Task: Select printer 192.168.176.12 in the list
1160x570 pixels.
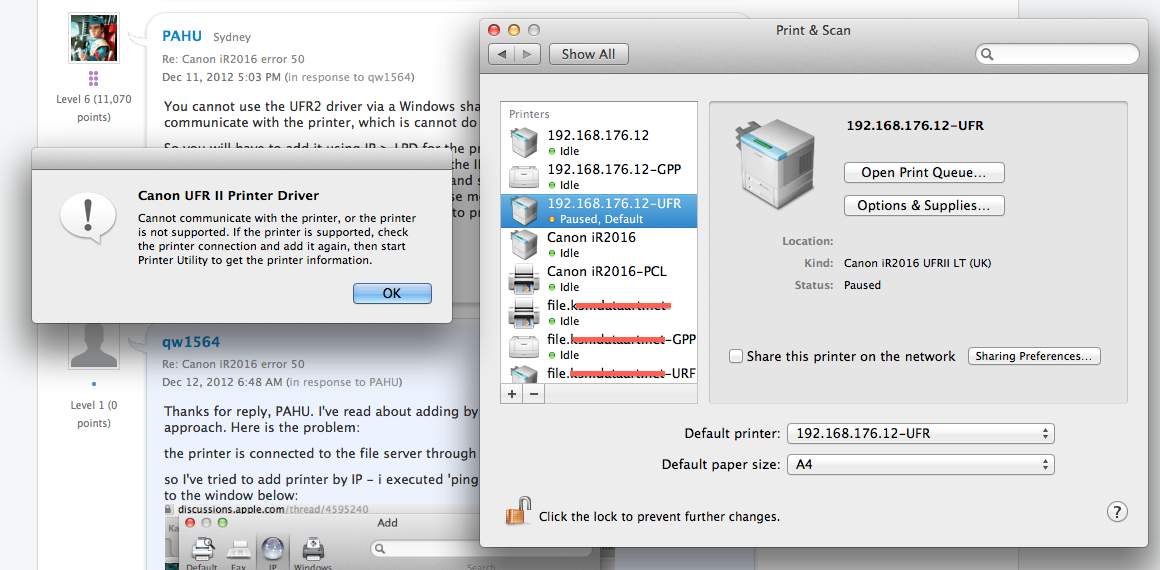Action: coord(598,142)
